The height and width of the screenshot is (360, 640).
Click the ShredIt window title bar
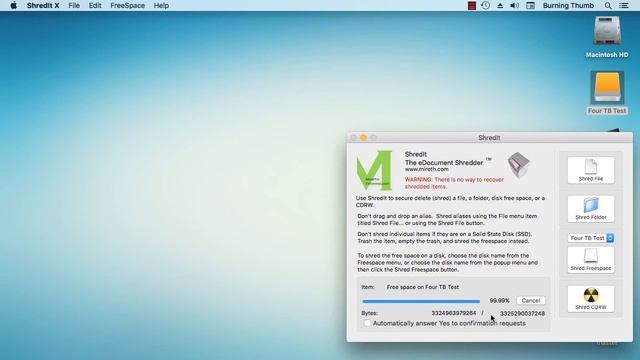pyautogui.click(x=489, y=138)
